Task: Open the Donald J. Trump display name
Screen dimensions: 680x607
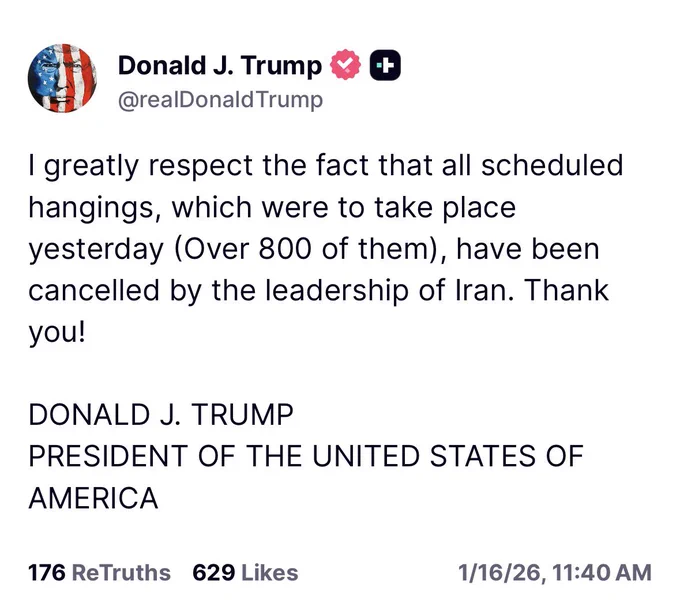Action: 220,67
